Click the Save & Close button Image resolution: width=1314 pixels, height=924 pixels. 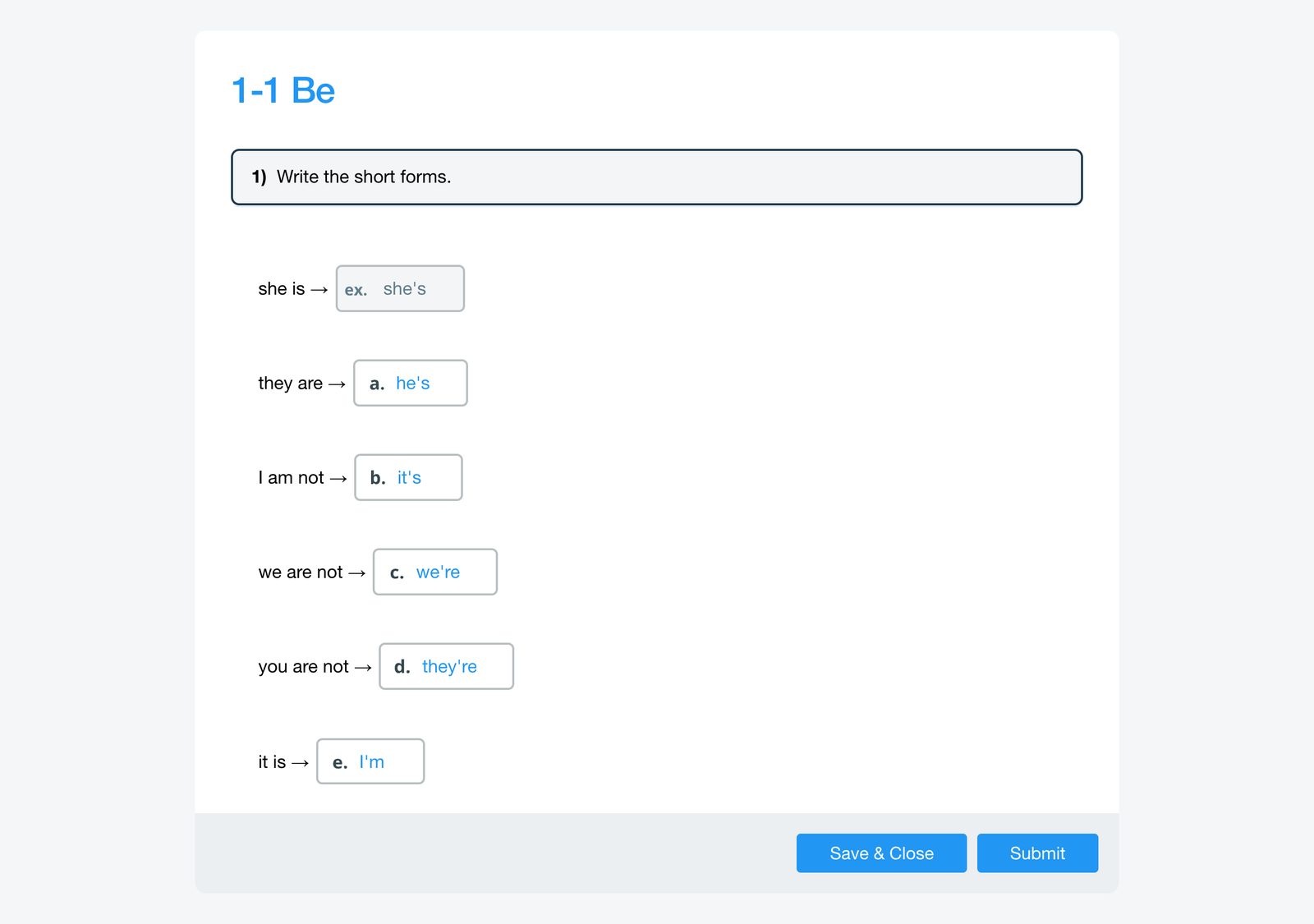click(881, 853)
